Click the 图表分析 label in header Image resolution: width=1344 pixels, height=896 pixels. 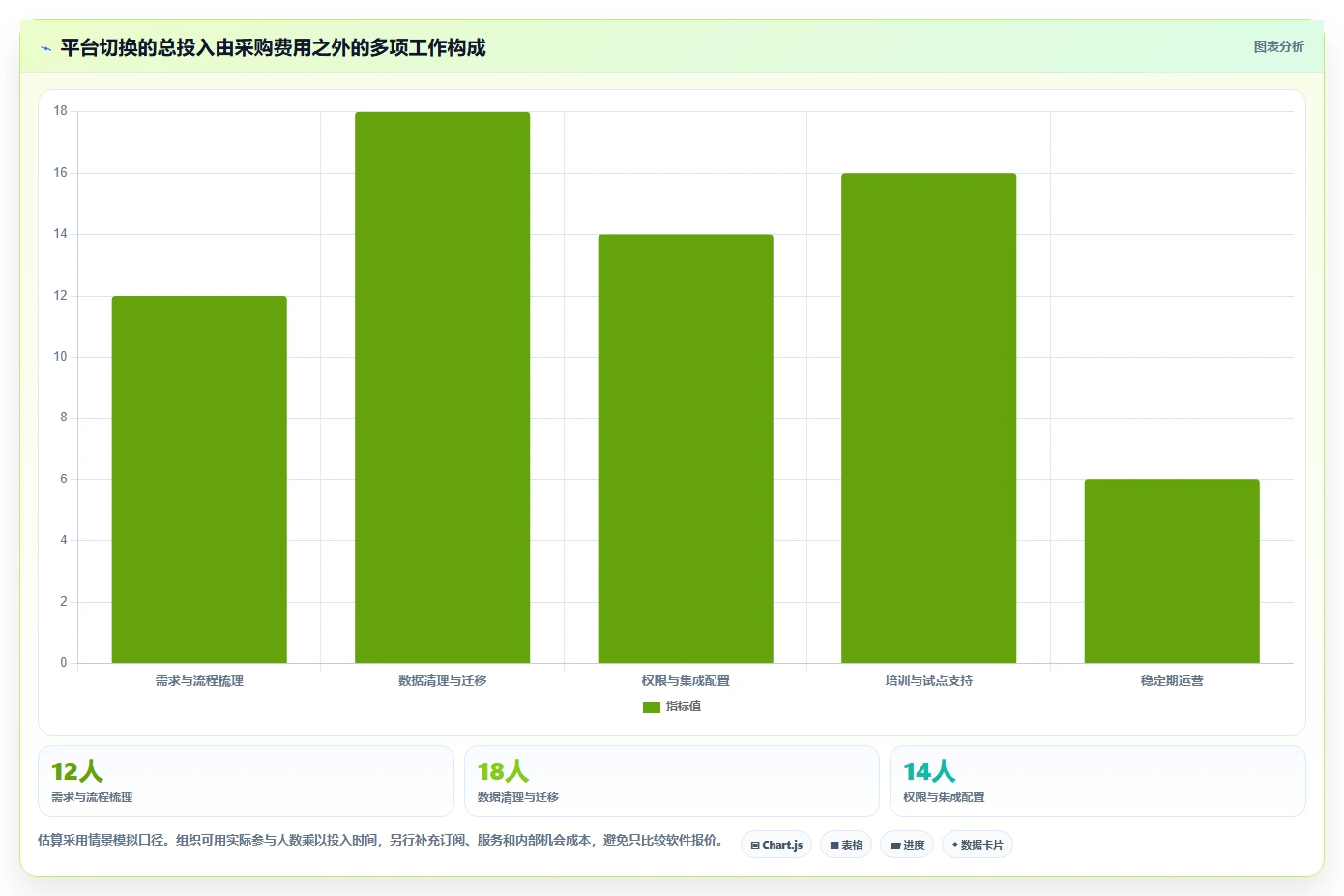coord(1278,46)
